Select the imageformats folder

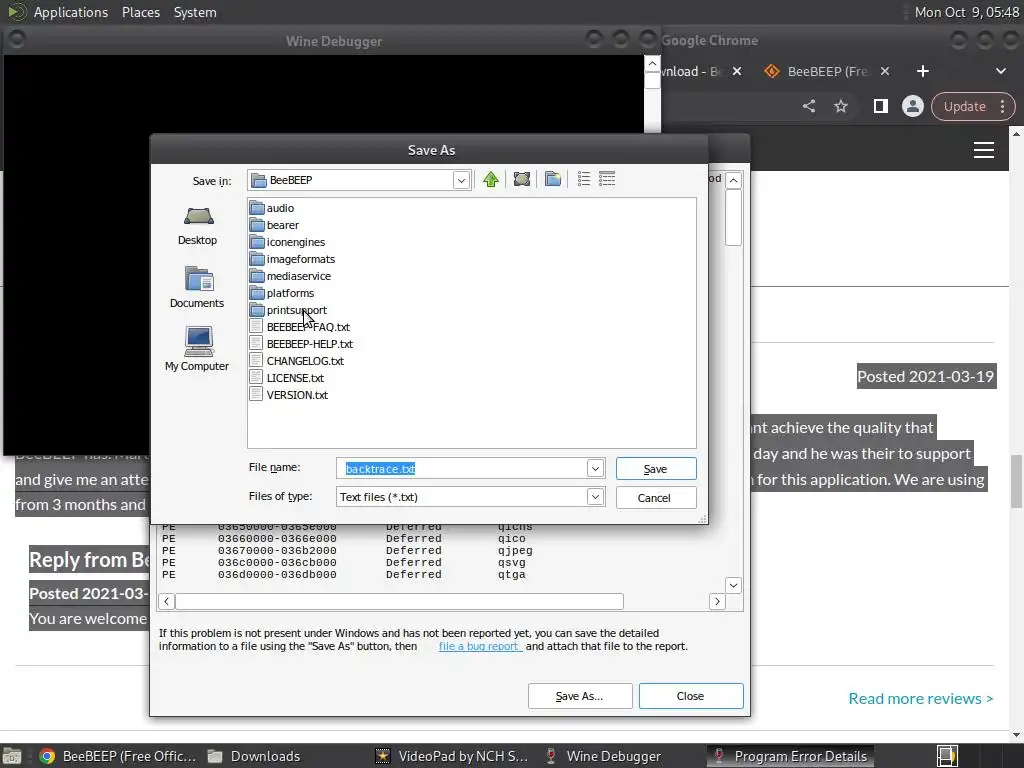[293, 259]
